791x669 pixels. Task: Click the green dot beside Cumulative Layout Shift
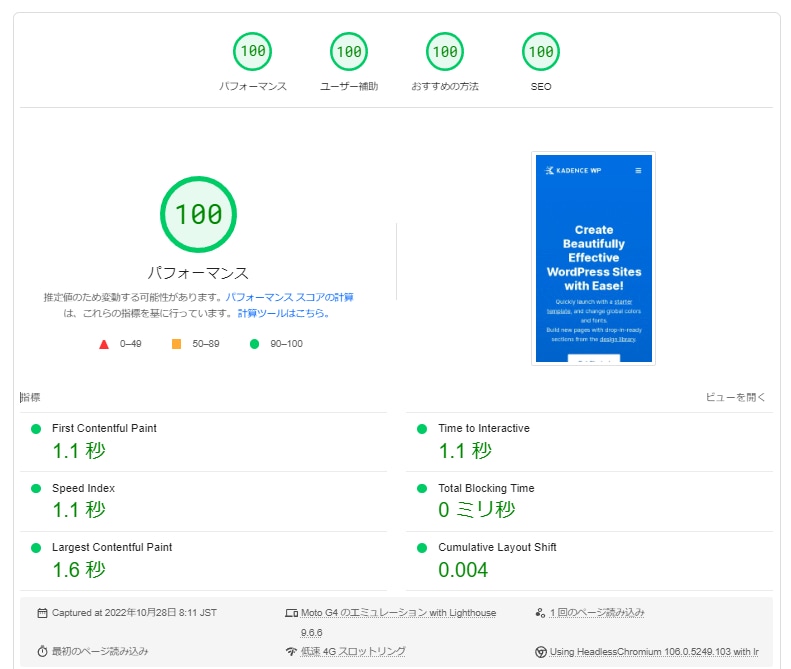tap(422, 548)
